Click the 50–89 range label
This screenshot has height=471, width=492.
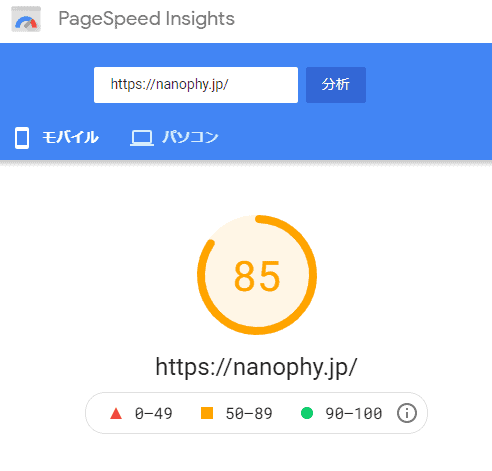(x=249, y=414)
